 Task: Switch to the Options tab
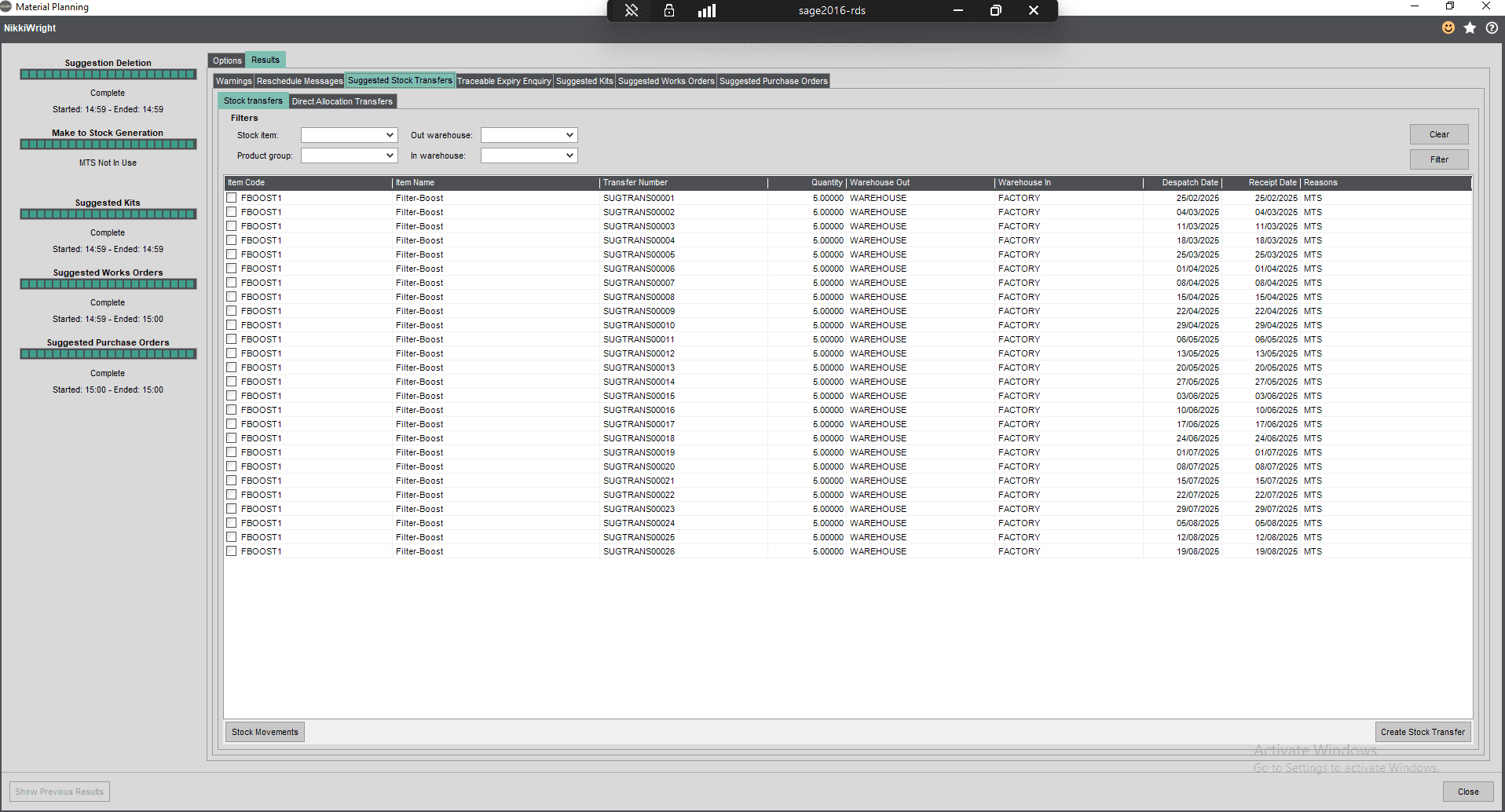click(x=227, y=60)
